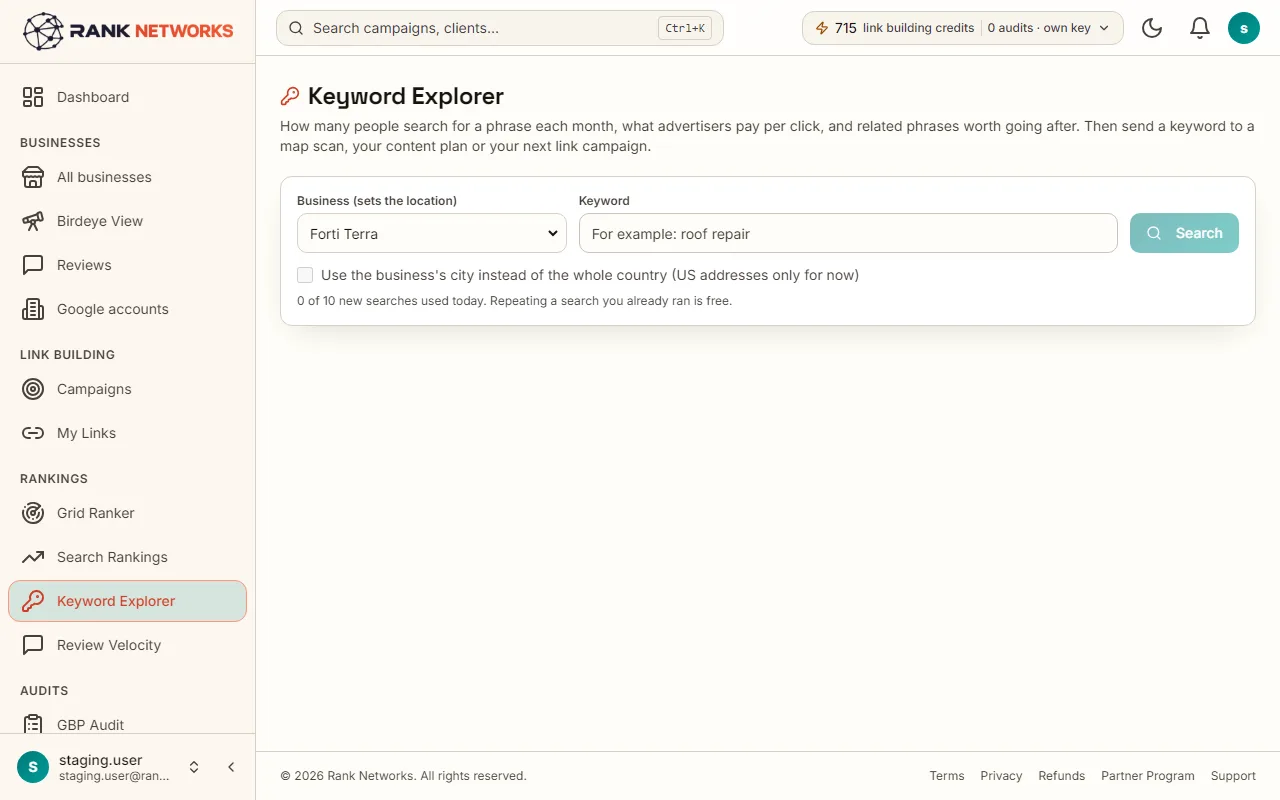Click the Grid Ranker radar icon
This screenshot has width=1280, height=800.
coord(33,513)
